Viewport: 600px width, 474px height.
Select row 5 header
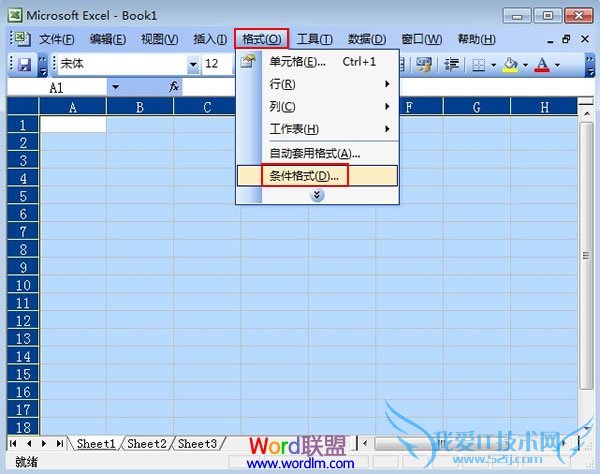coord(23,196)
